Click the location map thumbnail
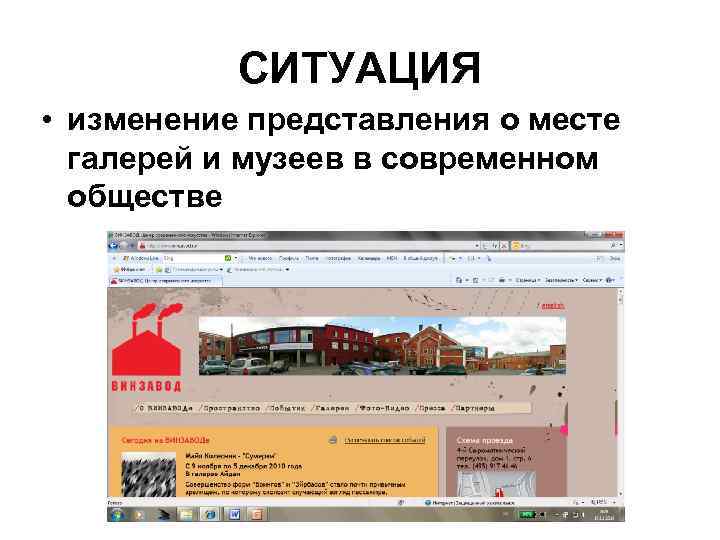The image size is (720, 540). (x=496, y=484)
